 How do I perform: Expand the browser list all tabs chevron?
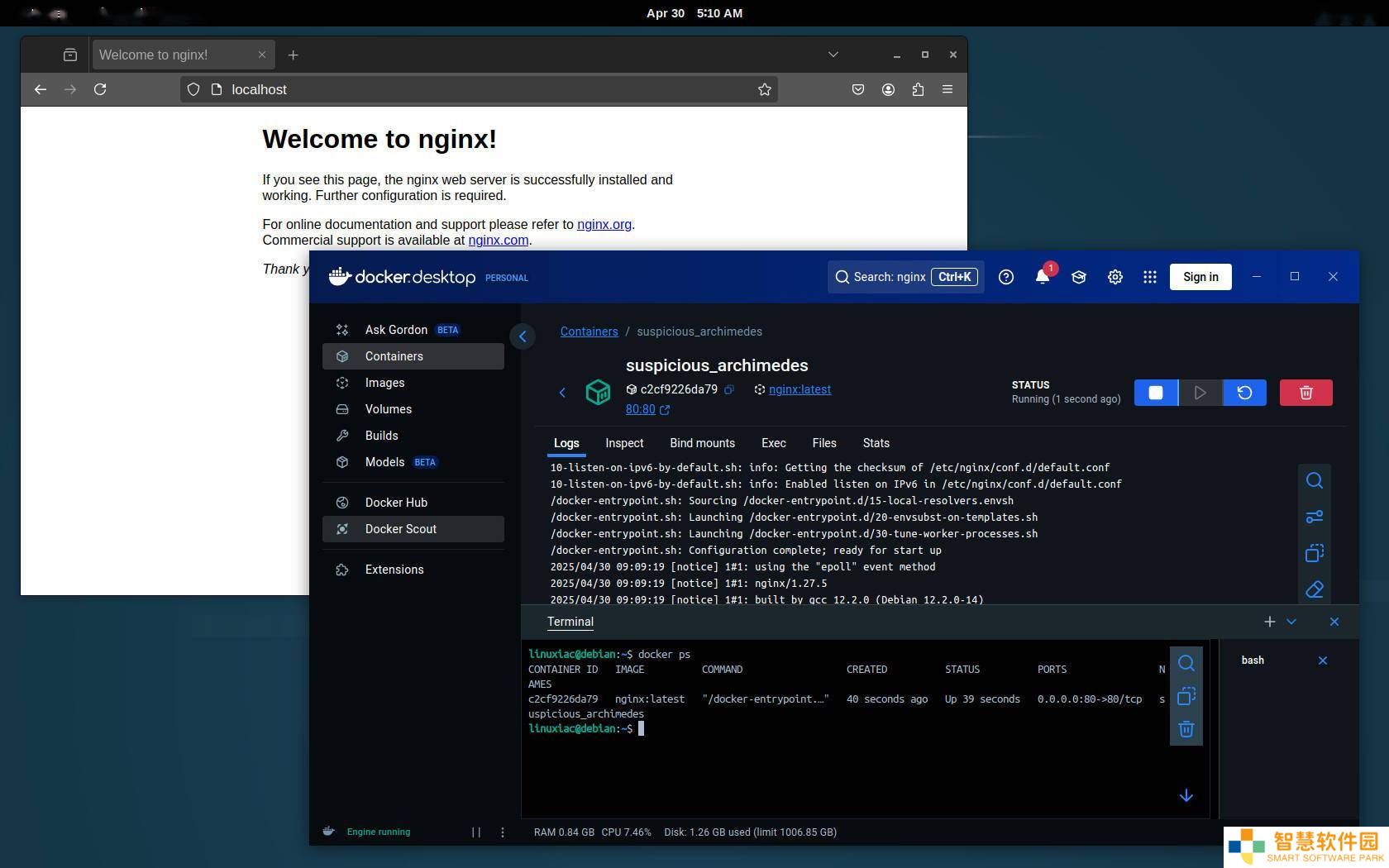click(x=833, y=55)
